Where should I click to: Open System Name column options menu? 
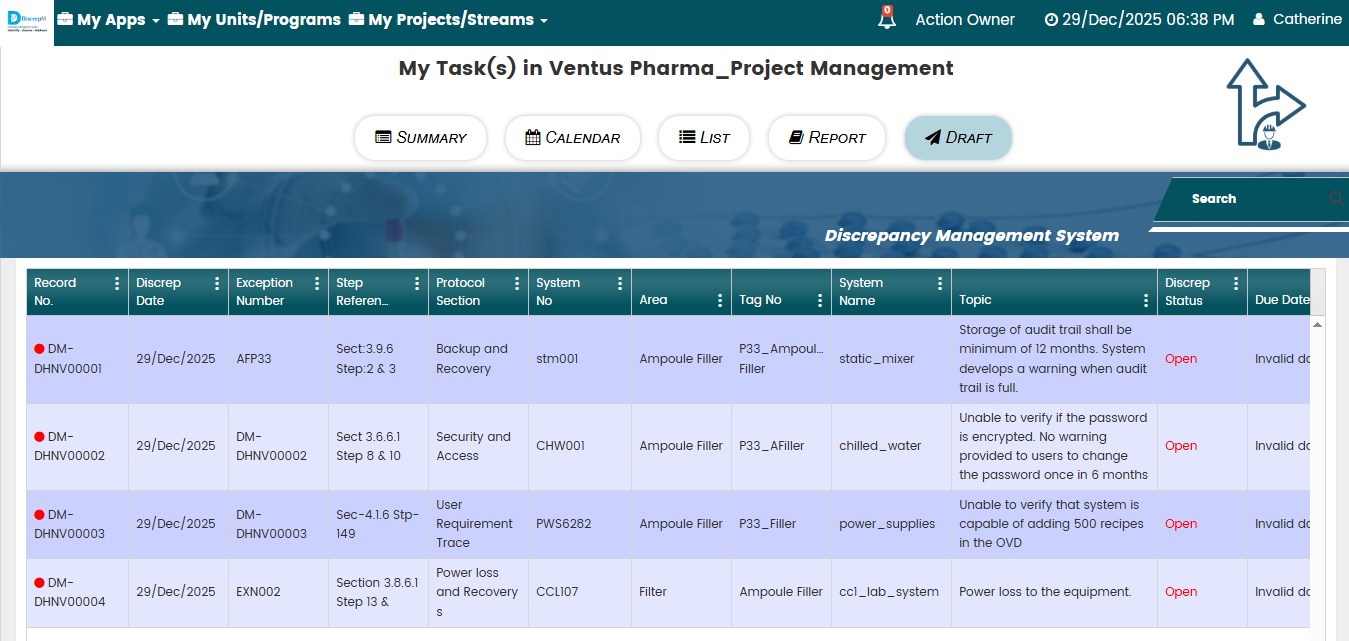(x=940, y=284)
